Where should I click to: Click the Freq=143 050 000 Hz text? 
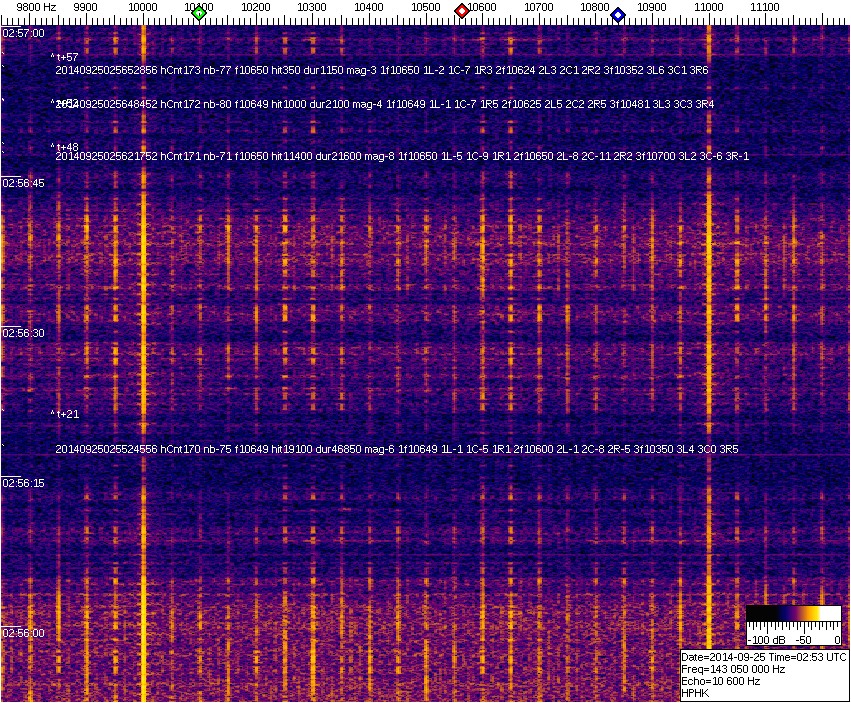tap(732, 669)
